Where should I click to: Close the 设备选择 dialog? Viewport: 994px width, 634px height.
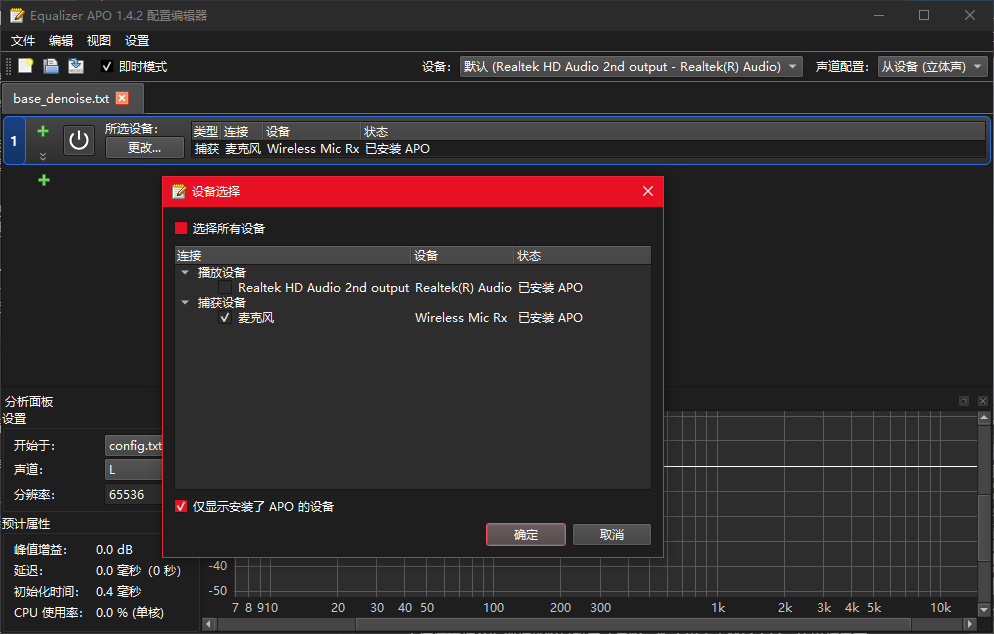point(647,191)
